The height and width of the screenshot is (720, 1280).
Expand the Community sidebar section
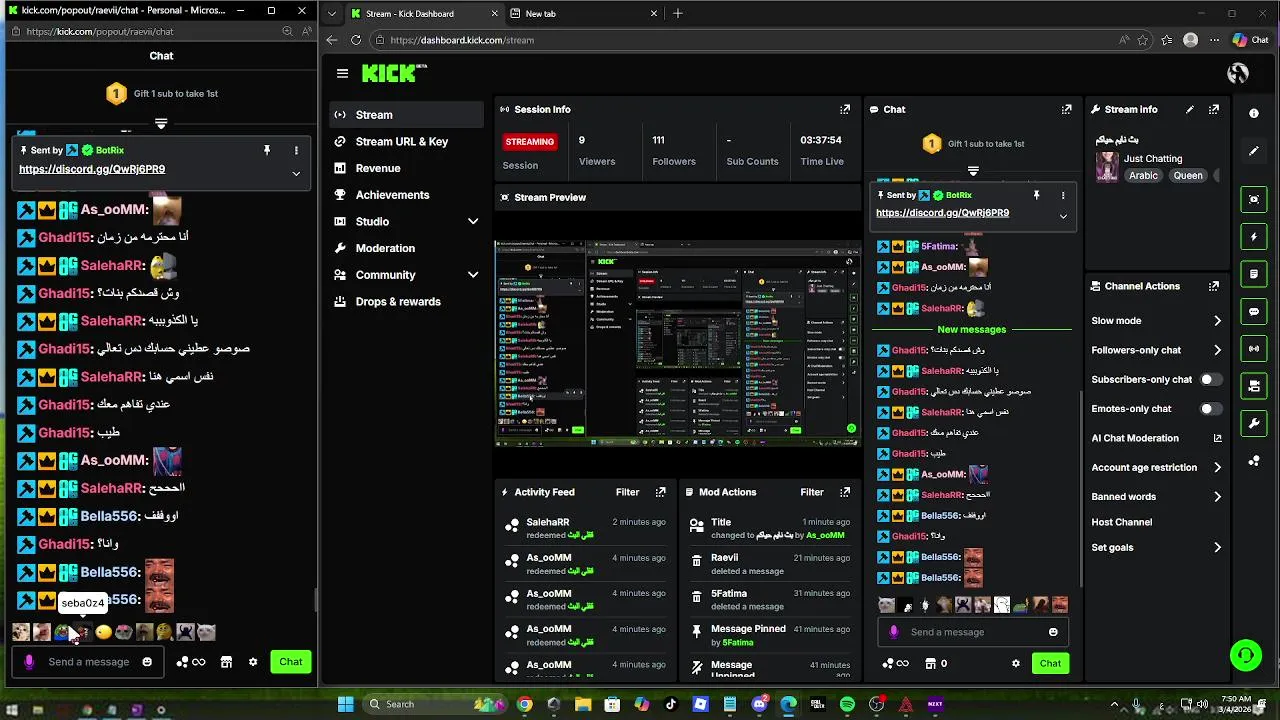(x=473, y=275)
